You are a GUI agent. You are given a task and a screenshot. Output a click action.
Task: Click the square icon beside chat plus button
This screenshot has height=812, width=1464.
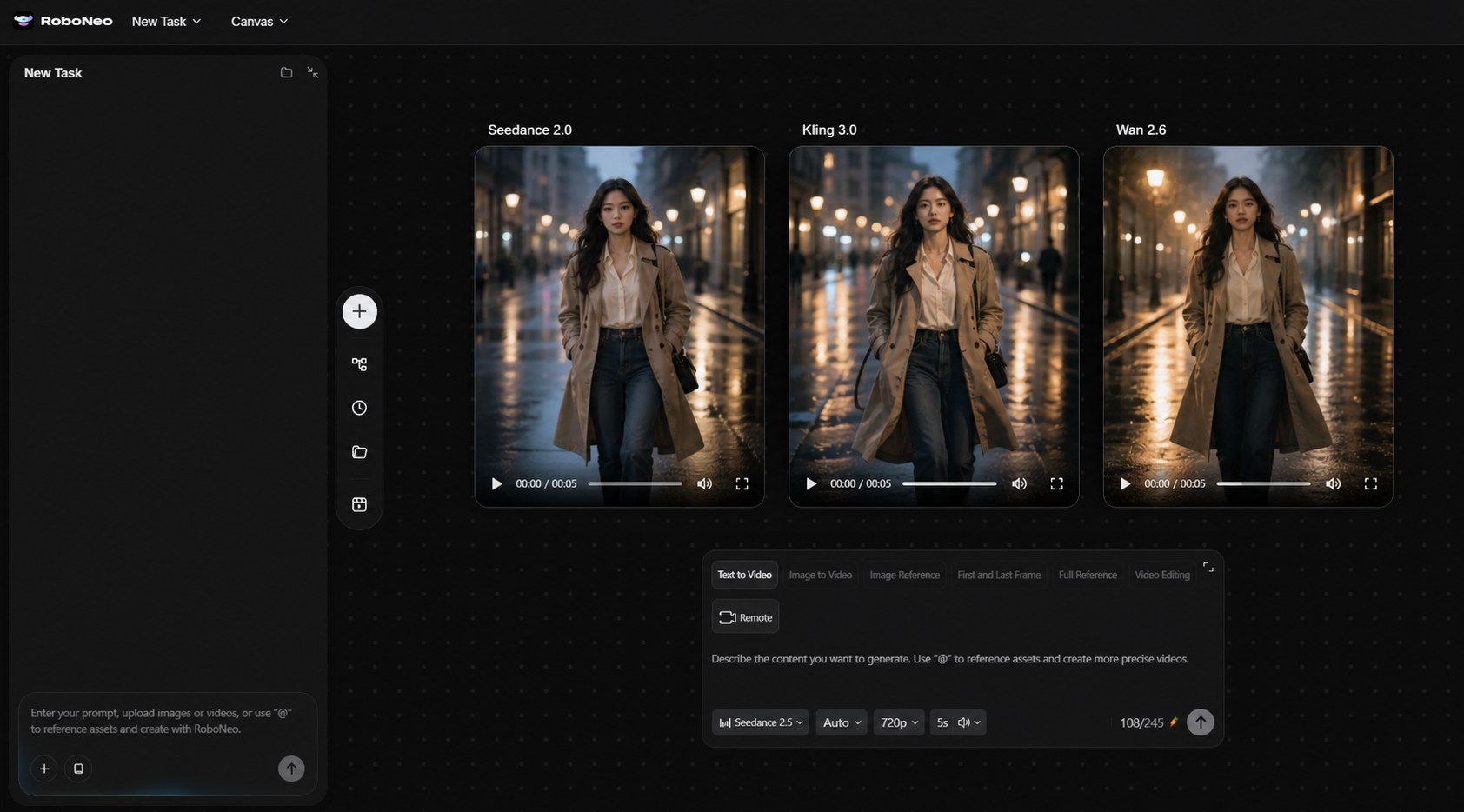(78, 769)
